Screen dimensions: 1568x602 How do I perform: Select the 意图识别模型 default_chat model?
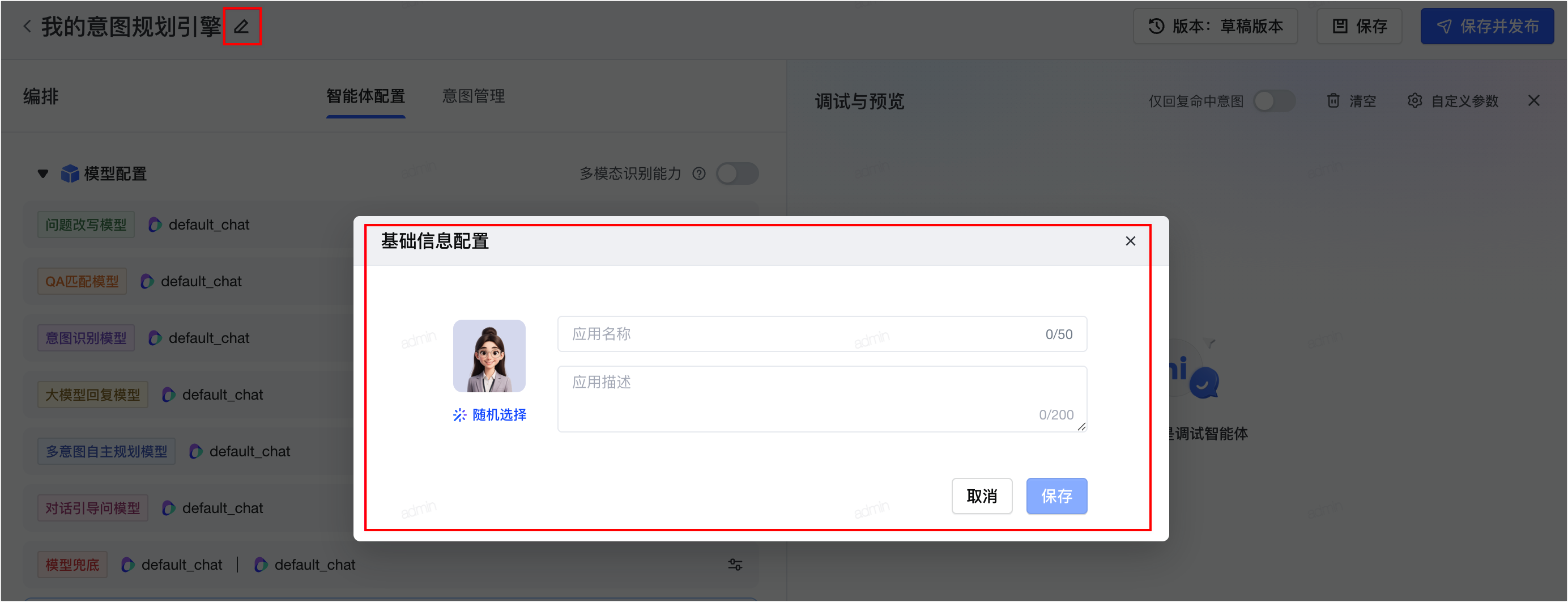pyautogui.click(x=209, y=338)
